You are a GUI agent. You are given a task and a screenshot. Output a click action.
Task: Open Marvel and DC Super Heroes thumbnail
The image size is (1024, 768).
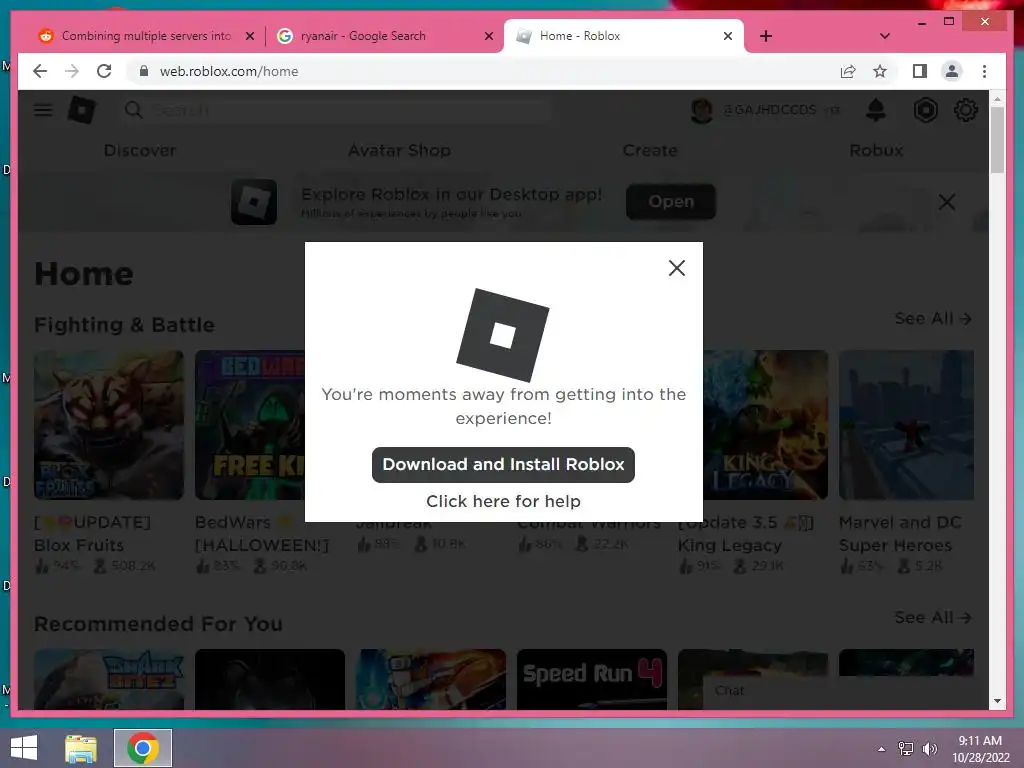[906, 425]
